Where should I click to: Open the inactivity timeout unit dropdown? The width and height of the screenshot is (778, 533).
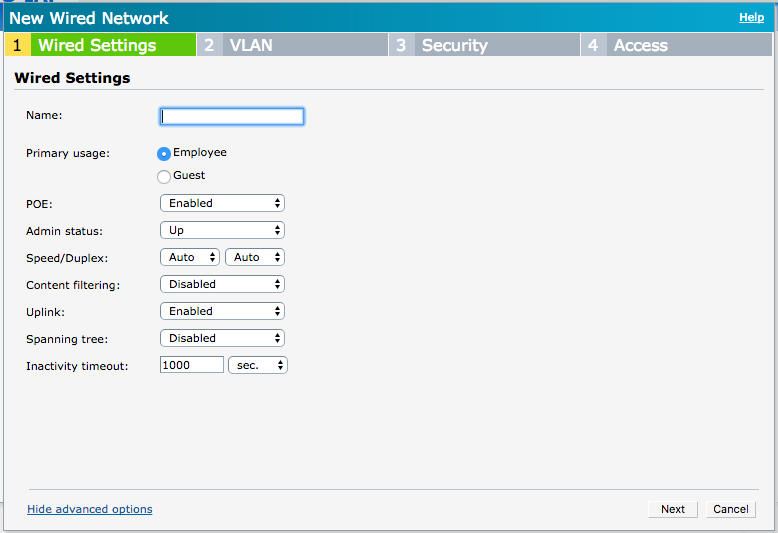pyautogui.click(x=258, y=365)
